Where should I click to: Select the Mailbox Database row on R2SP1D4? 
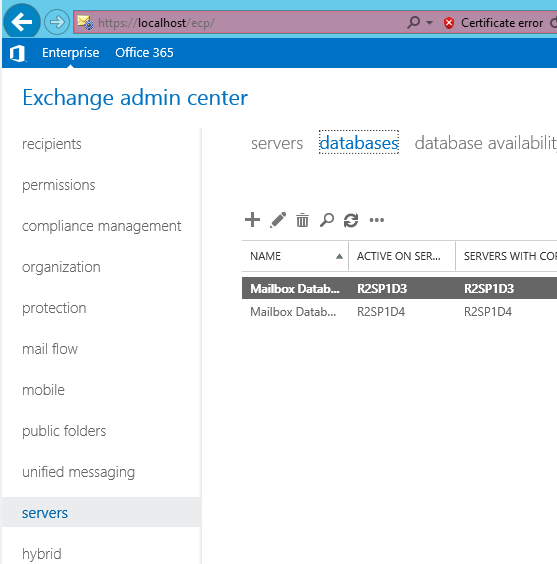pyautogui.click(x=400, y=311)
